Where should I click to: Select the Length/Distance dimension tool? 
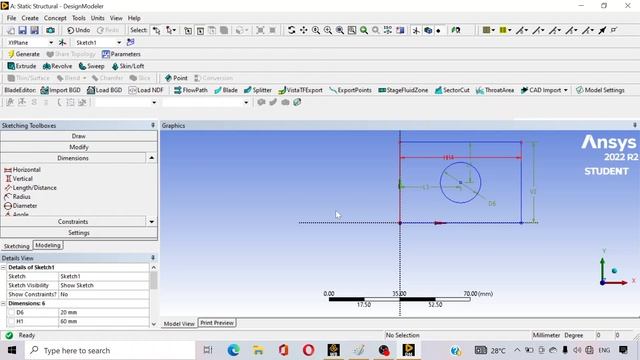pos(31,188)
